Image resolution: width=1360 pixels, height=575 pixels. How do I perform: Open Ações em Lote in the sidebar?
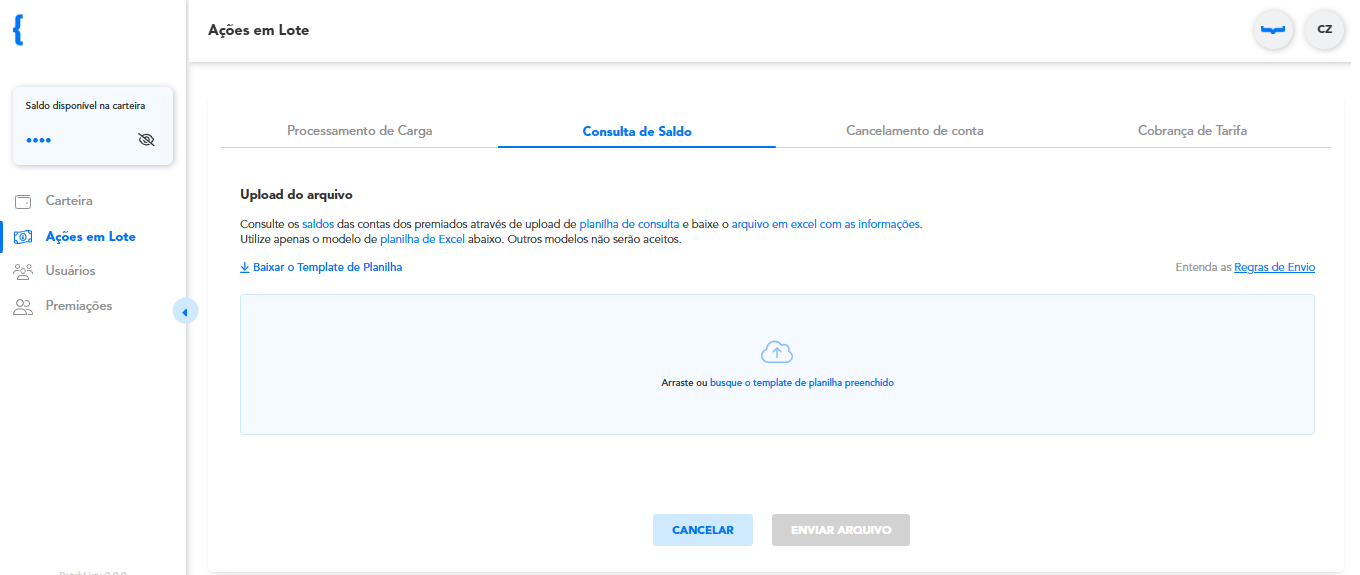(91, 237)
